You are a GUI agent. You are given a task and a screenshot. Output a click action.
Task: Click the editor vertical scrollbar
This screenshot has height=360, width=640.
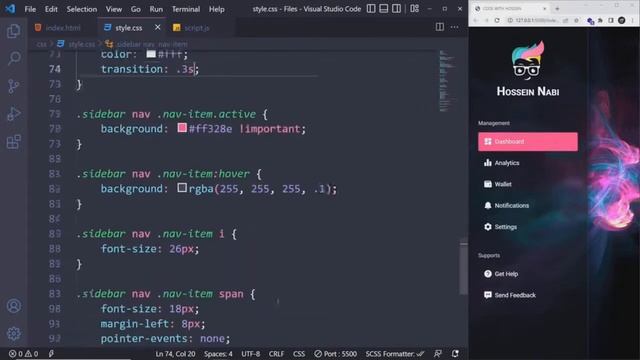[x=463, y=267]
